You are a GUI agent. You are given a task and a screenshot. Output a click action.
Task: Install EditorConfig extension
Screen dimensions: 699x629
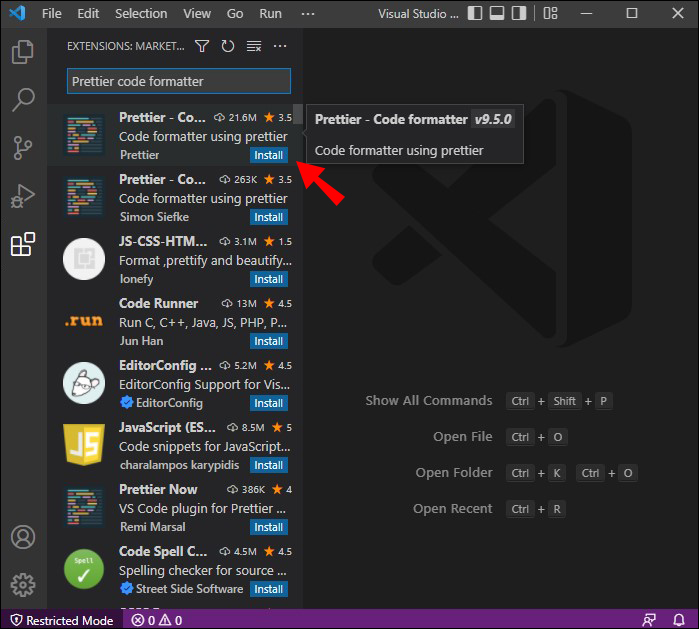pyautogui.click(x=268, y=403)
